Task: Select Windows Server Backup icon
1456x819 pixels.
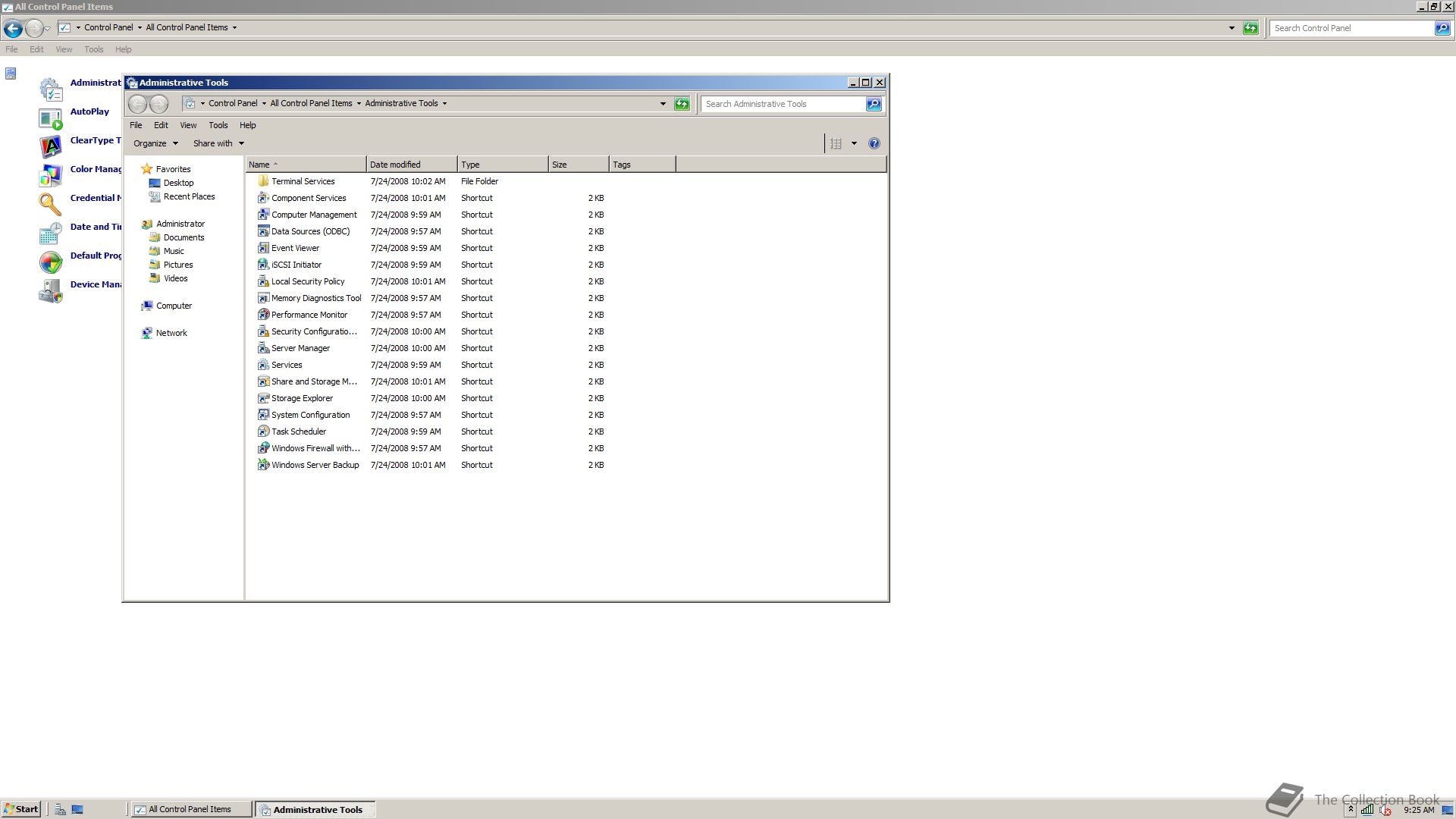Action: pos(263,465)
